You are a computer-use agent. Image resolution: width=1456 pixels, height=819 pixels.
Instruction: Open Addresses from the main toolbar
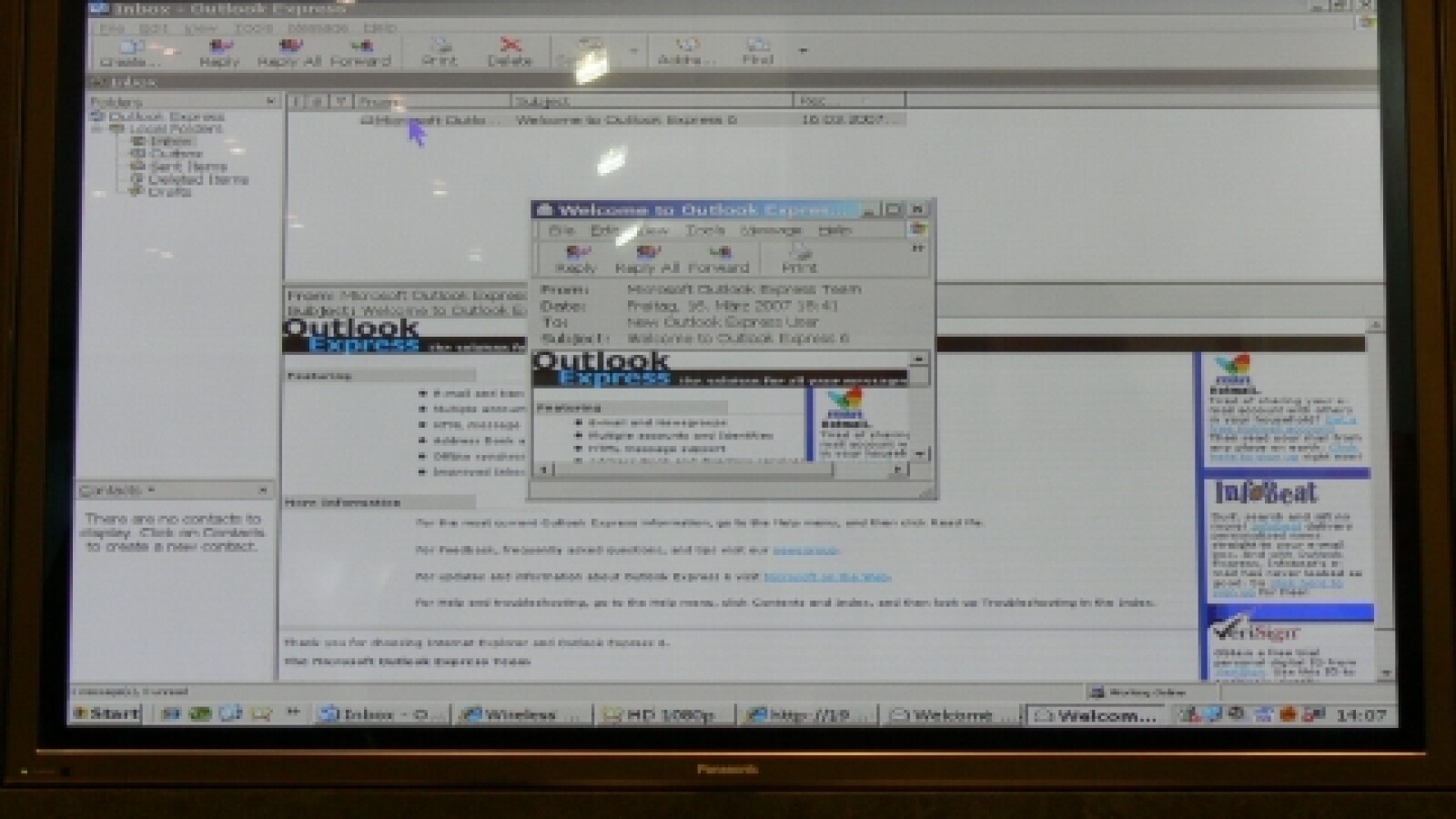pyautogui.click(x=686, y=52)
